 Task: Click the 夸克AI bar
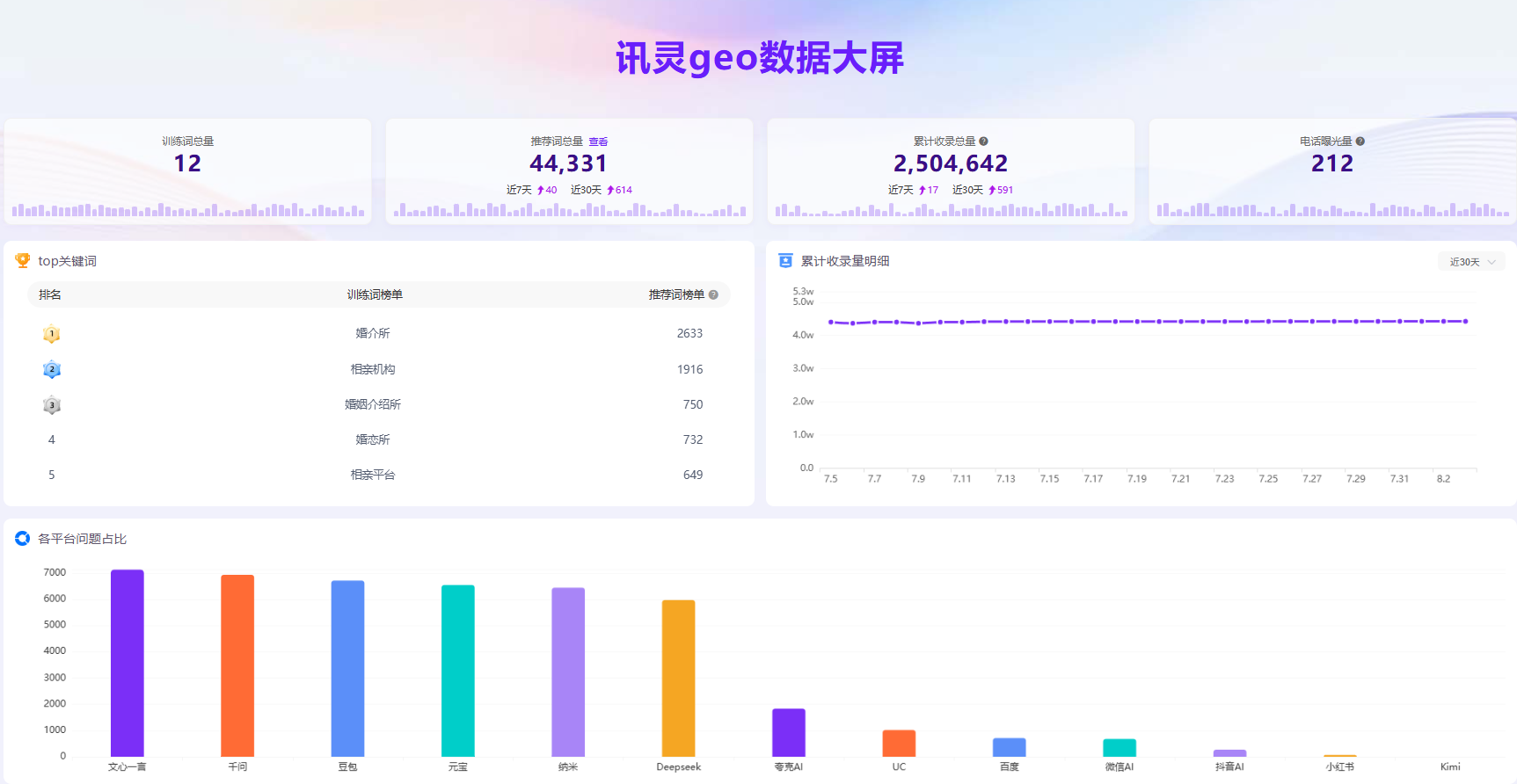click(x=789, y=732)
